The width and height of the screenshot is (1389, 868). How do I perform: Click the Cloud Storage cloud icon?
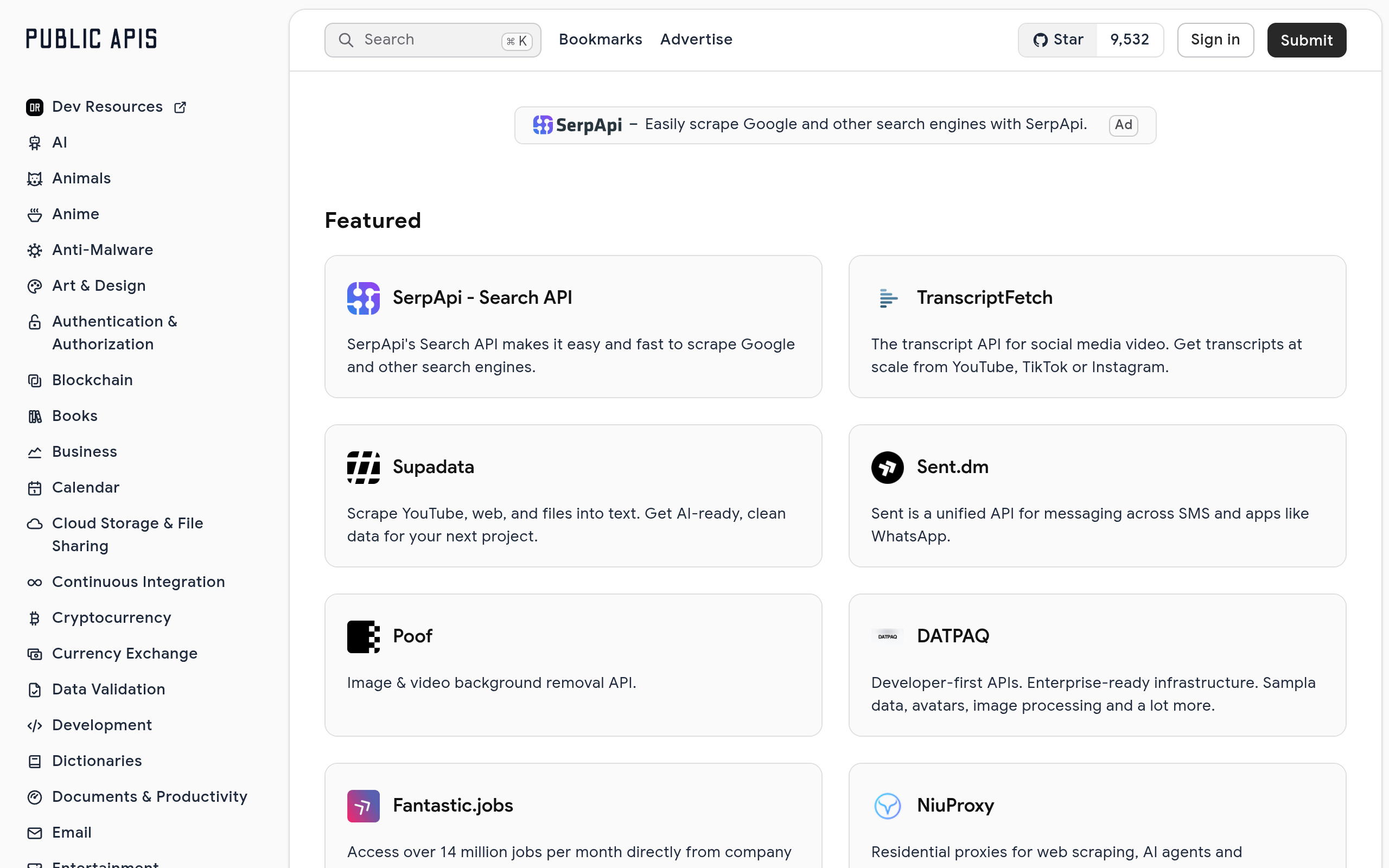[34, 524]
